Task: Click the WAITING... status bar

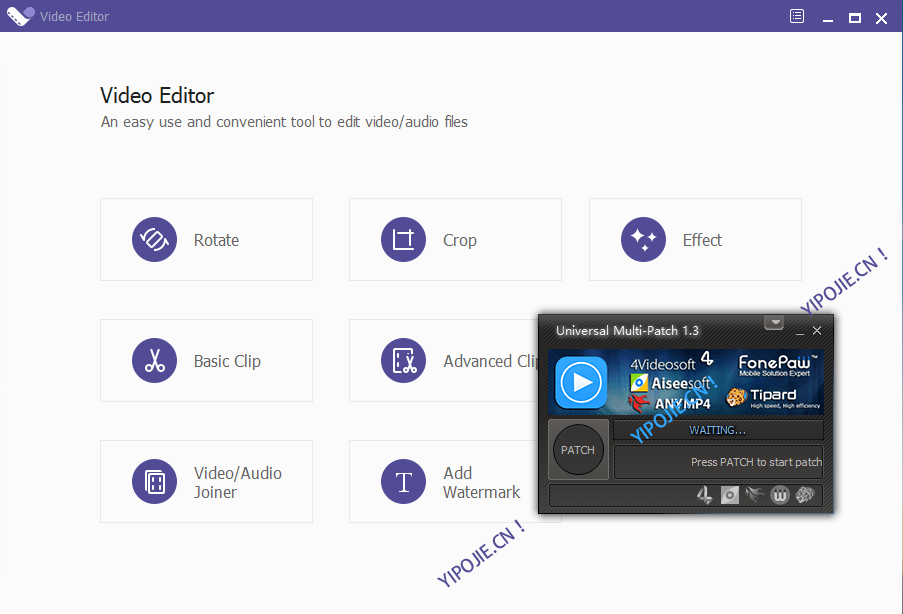Action: [718, 430]
